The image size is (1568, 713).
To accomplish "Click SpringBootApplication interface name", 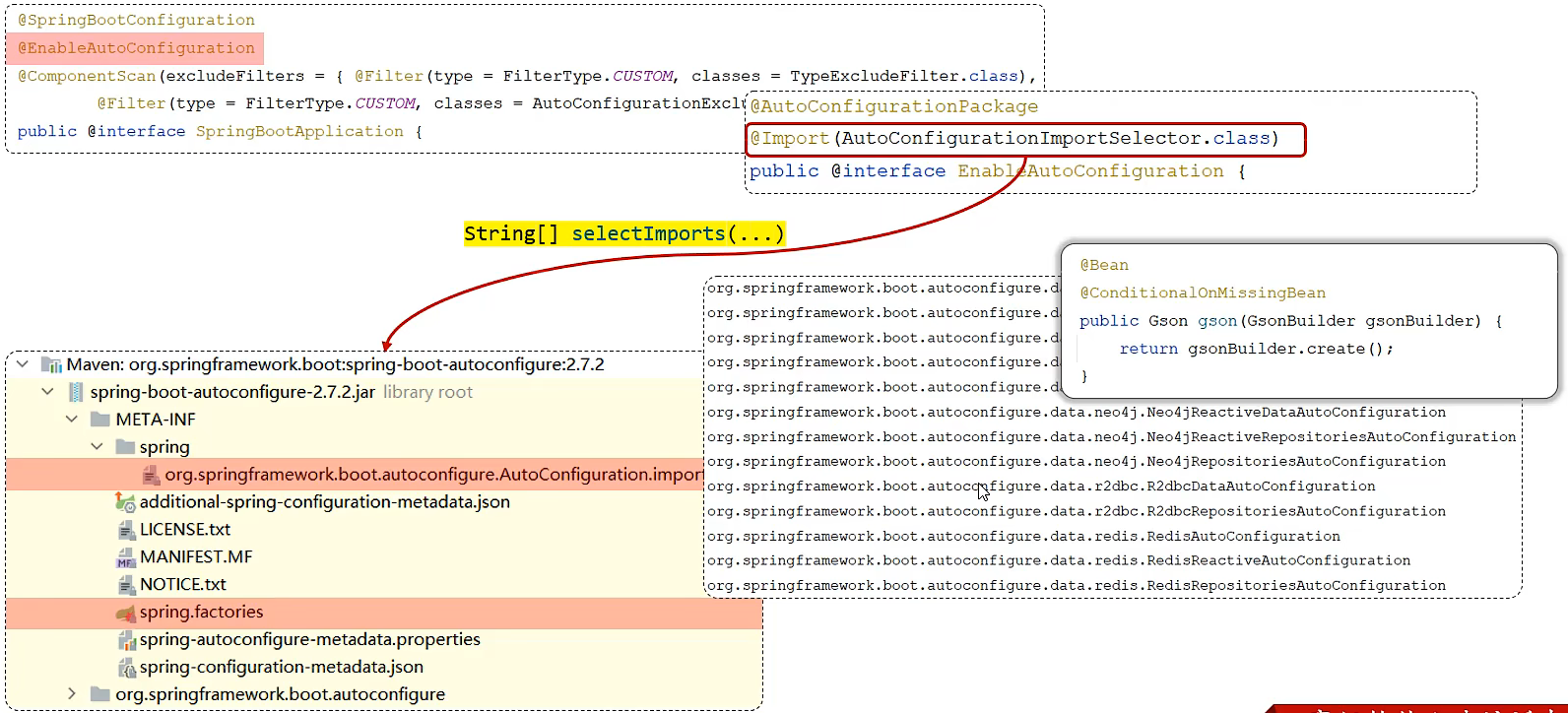I will pyautogui.click(x=299, y=131).
